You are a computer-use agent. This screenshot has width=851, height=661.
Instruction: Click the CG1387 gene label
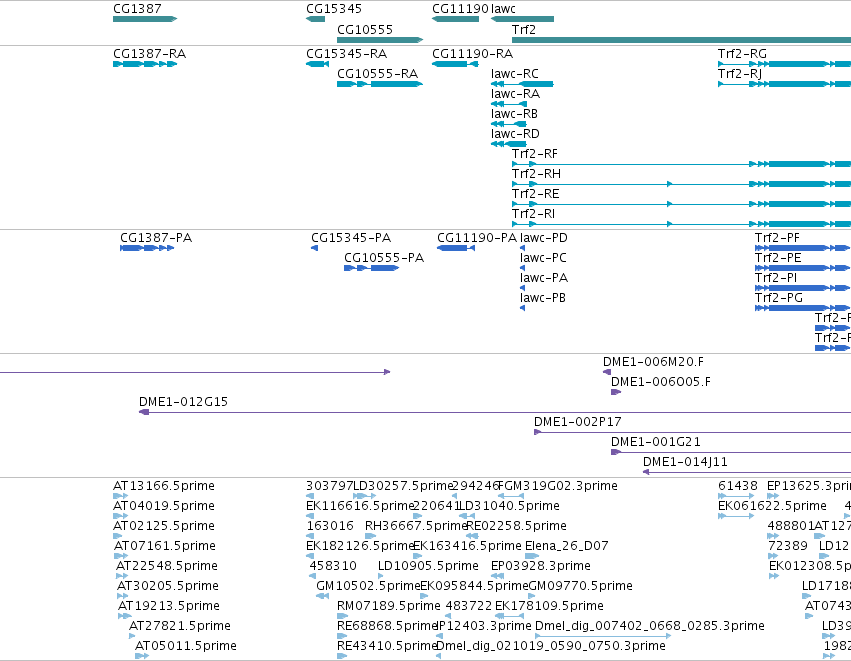(137, 9)
